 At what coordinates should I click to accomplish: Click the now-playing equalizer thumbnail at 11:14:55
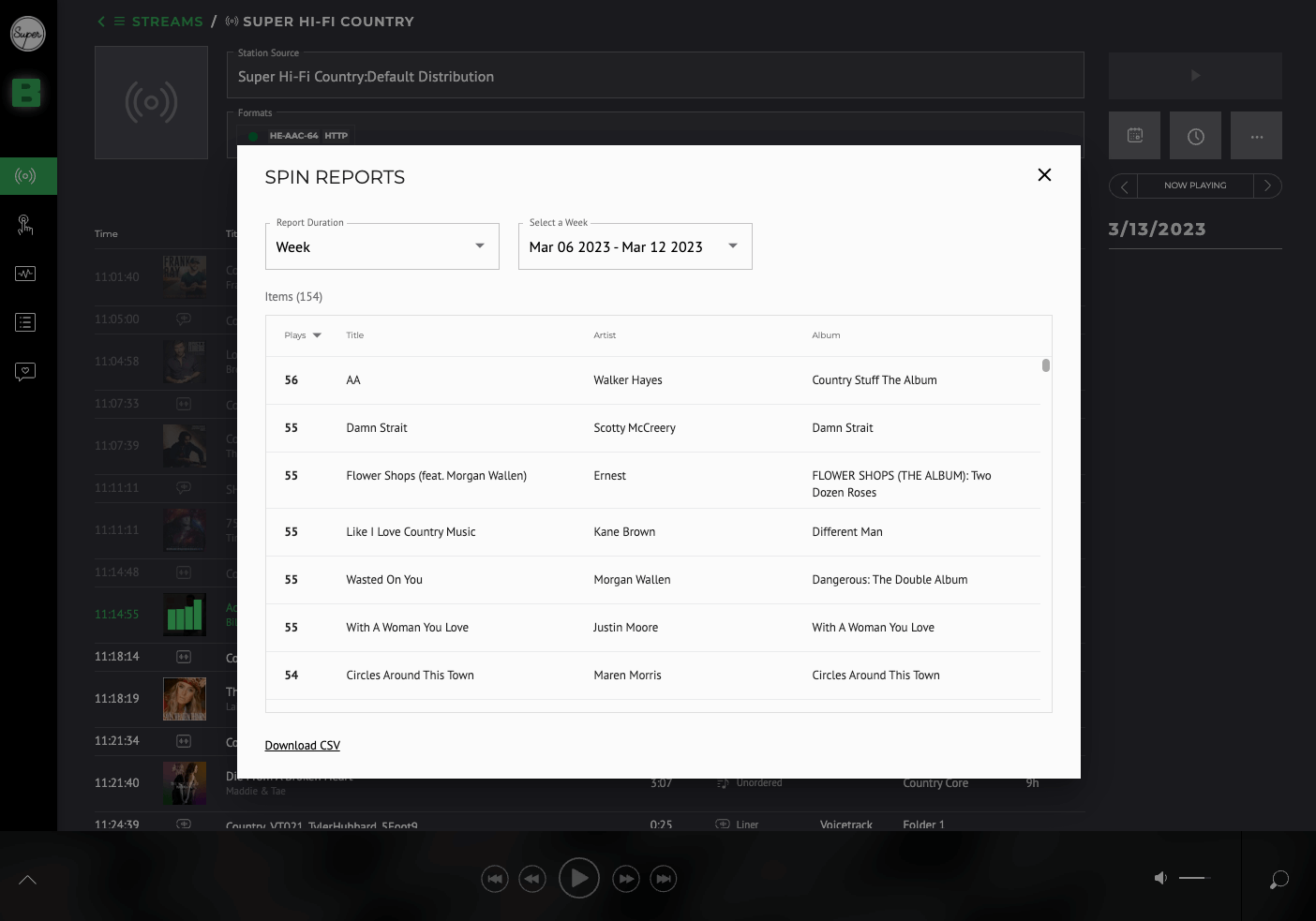[x=185, y=615]
